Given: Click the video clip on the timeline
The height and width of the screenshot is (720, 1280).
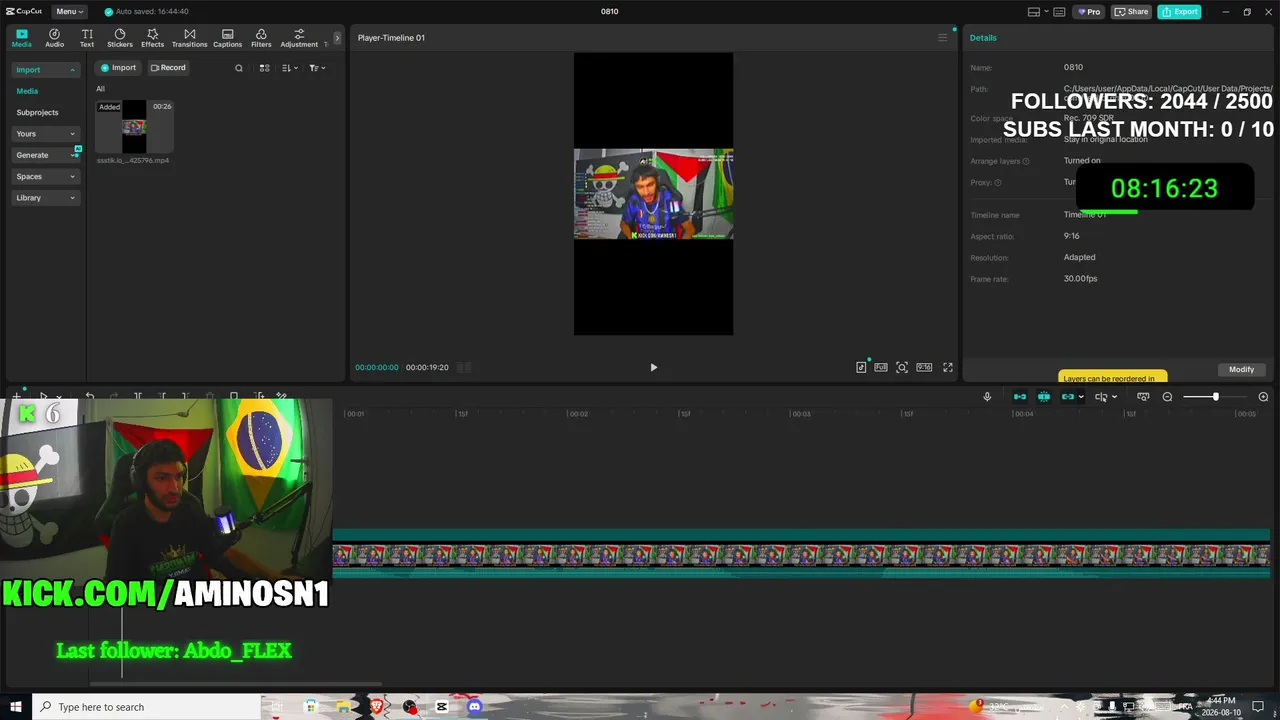Looking at the screenshot, I should click(x=801, y=554).
